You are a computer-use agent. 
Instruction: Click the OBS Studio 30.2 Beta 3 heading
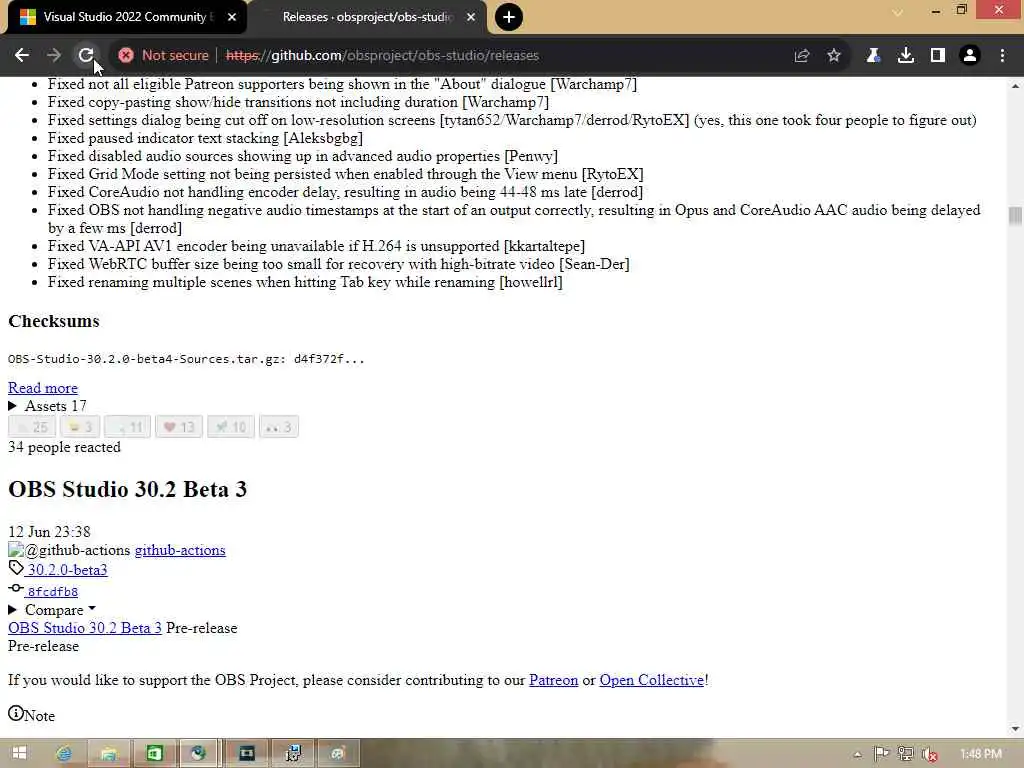127,490
